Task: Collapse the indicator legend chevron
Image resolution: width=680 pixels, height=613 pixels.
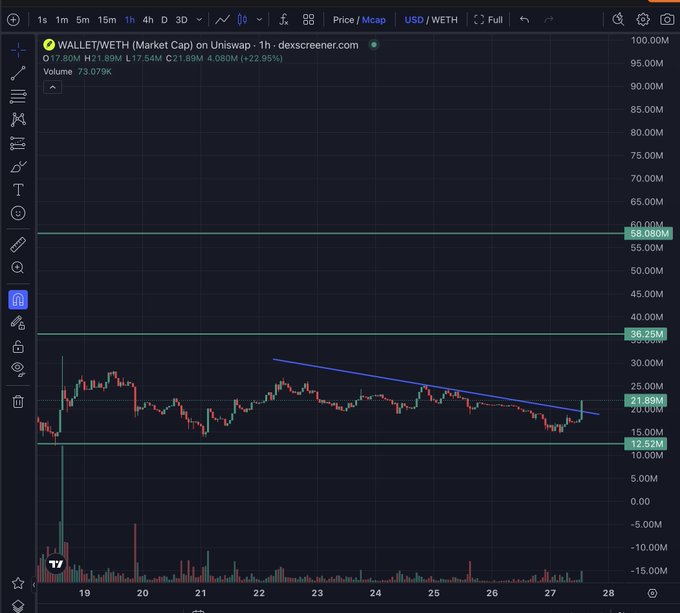Action: point(52,88)
